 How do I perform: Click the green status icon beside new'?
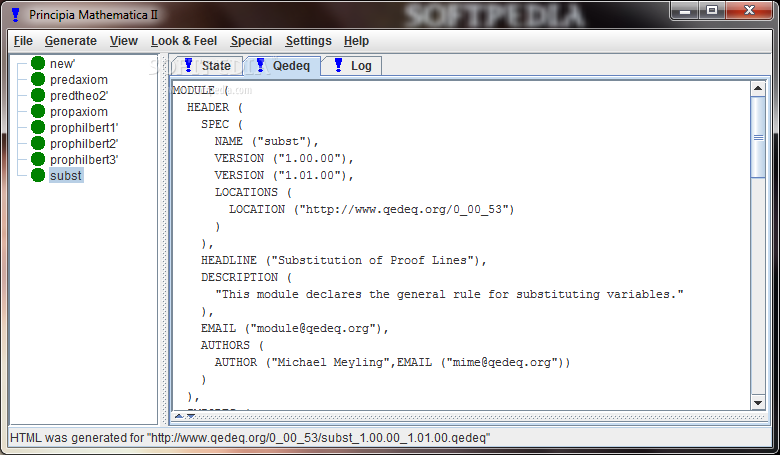coord(38,63)
